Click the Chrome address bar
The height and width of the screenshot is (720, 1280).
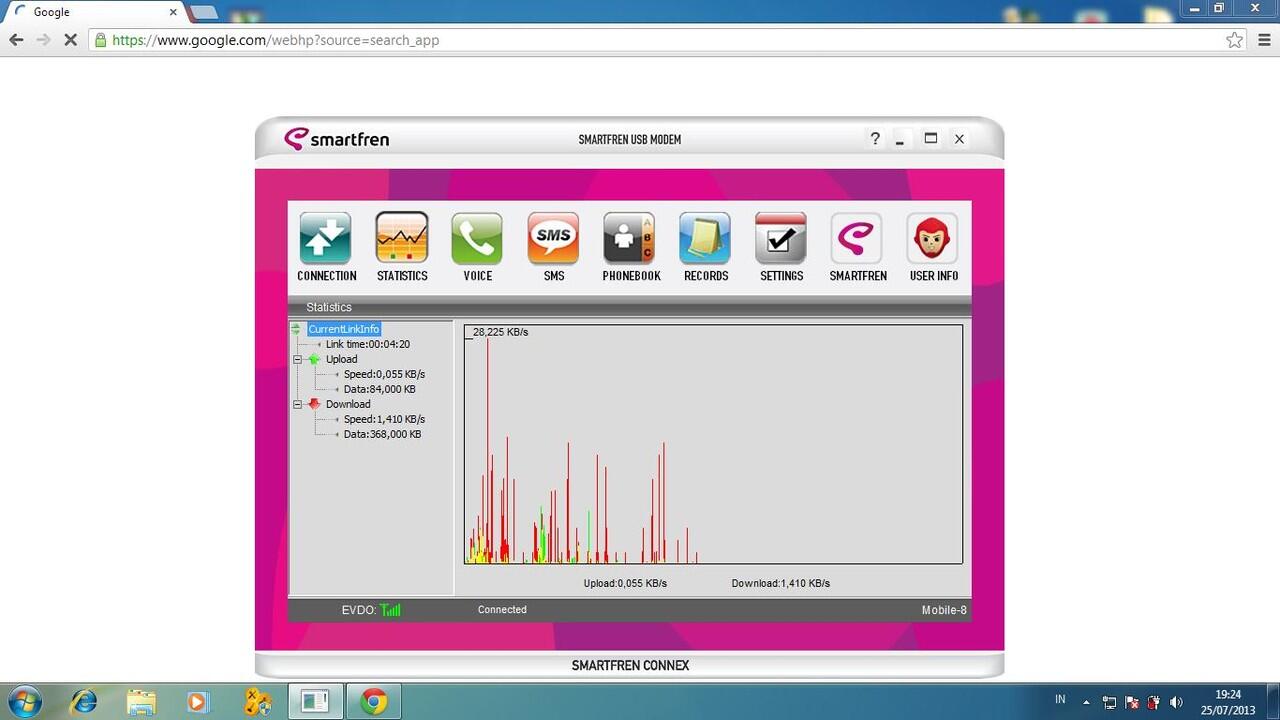click(668, 40)
